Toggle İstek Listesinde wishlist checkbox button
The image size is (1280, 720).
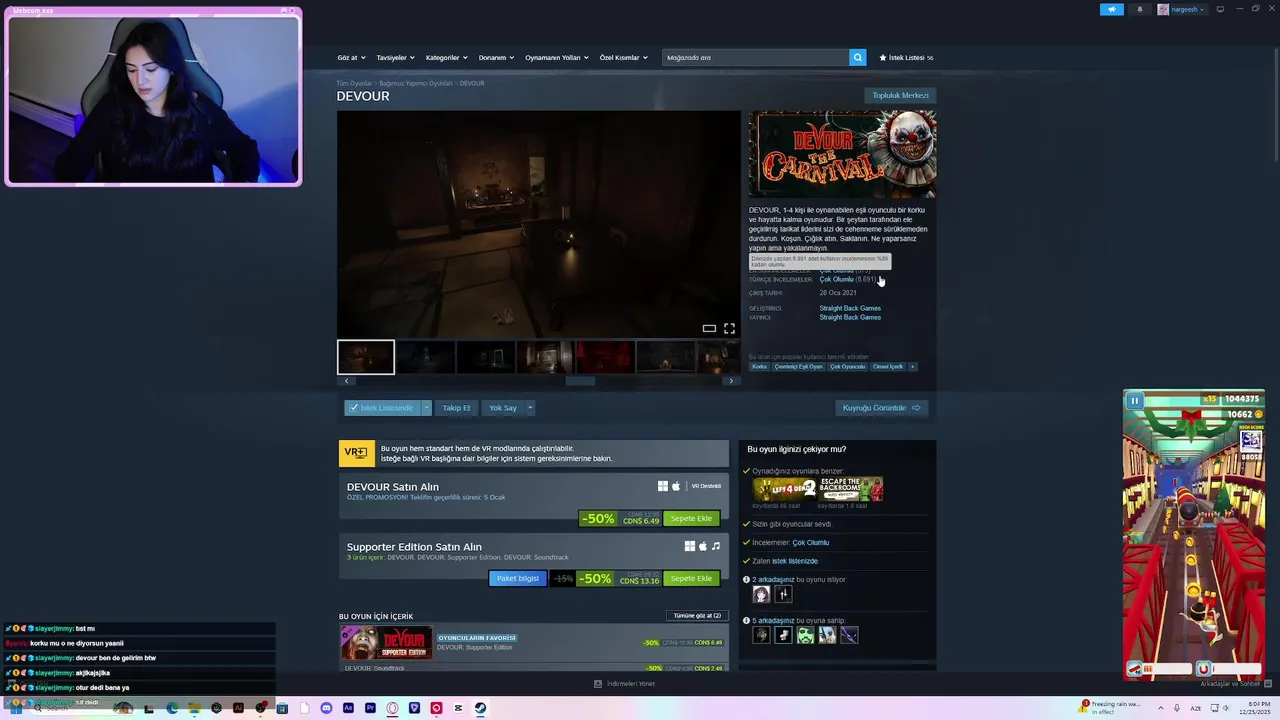tap(382, 408)
